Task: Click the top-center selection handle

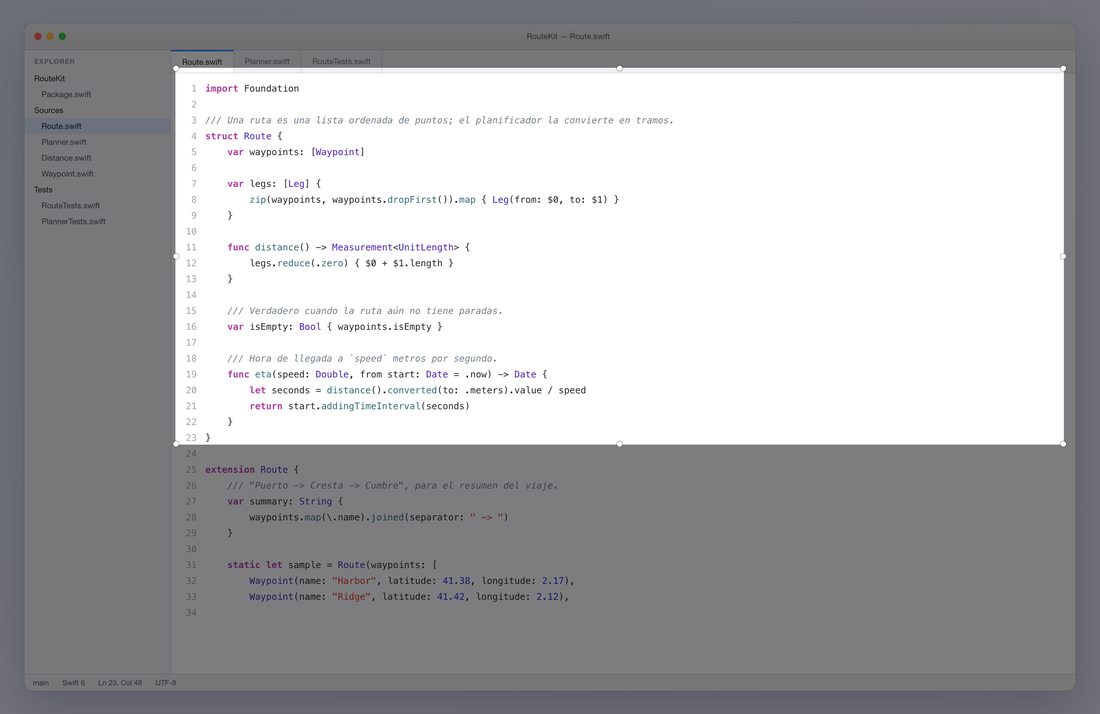Action: click(x=619, y=68)
